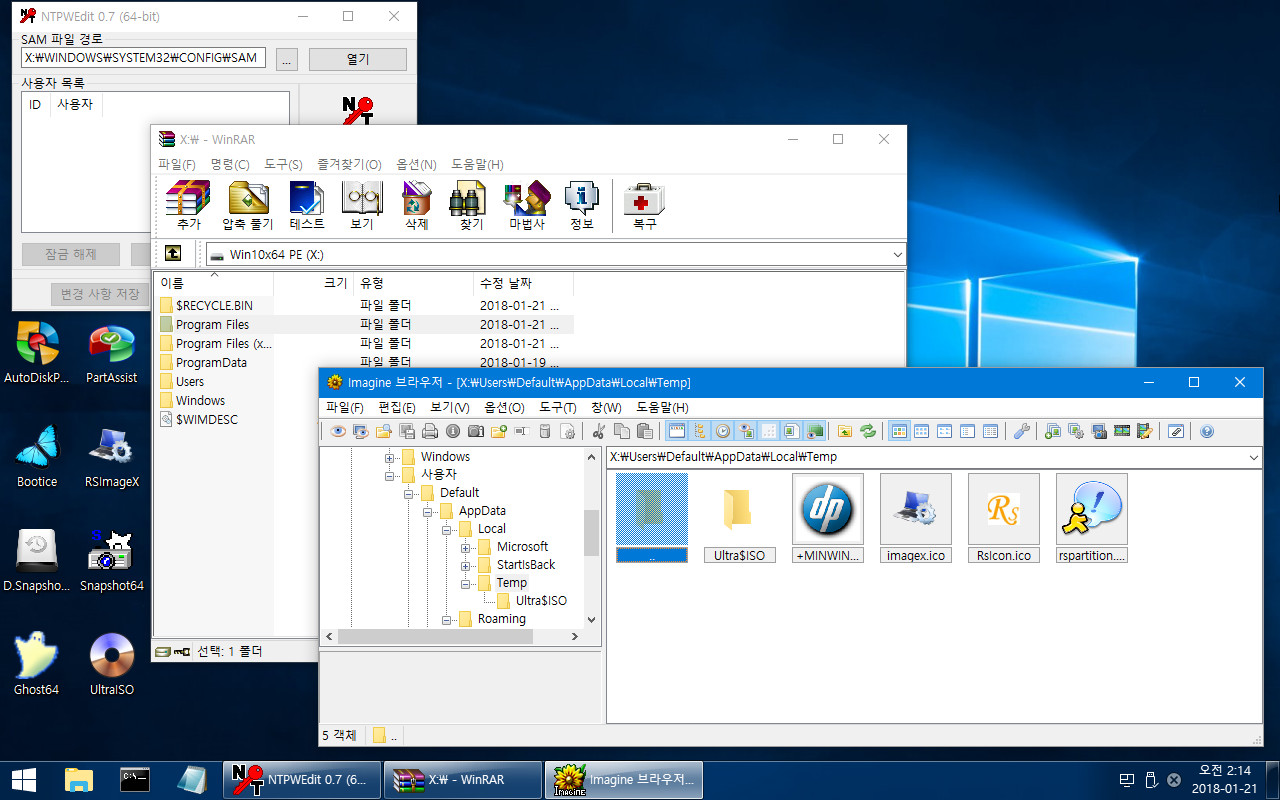Open the 편집(E) menu in Imagine

[397, 408]
